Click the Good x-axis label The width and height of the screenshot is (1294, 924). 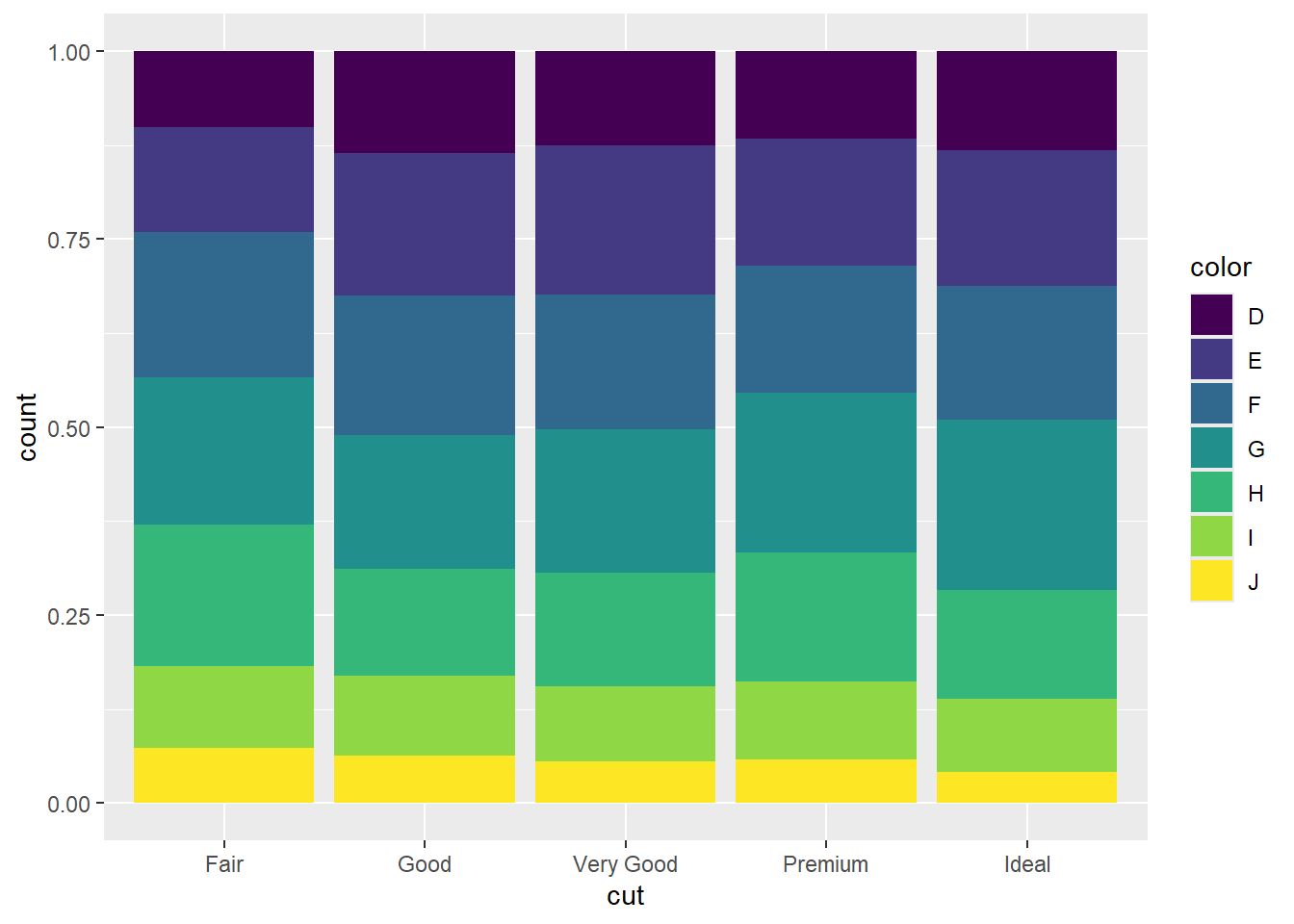[425, 864]
